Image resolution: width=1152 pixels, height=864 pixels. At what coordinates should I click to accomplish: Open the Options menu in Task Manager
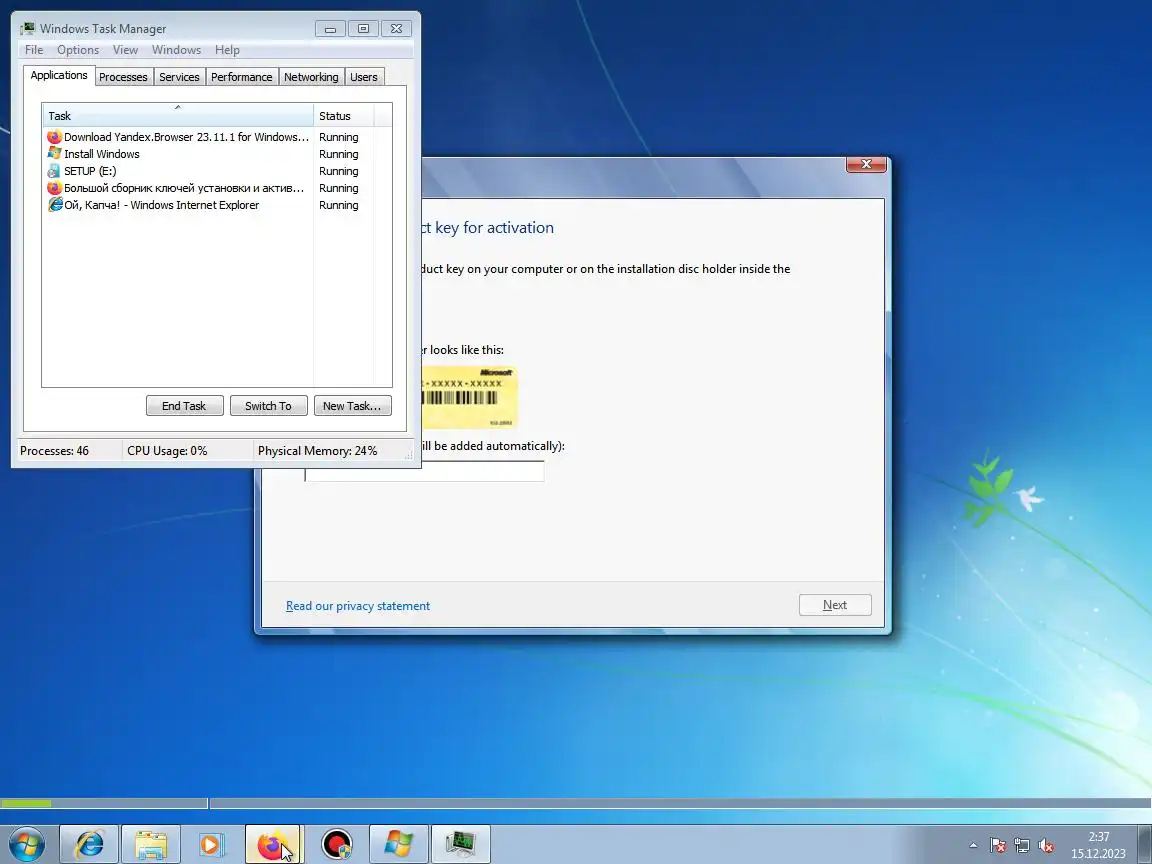[x=78, y=50]
